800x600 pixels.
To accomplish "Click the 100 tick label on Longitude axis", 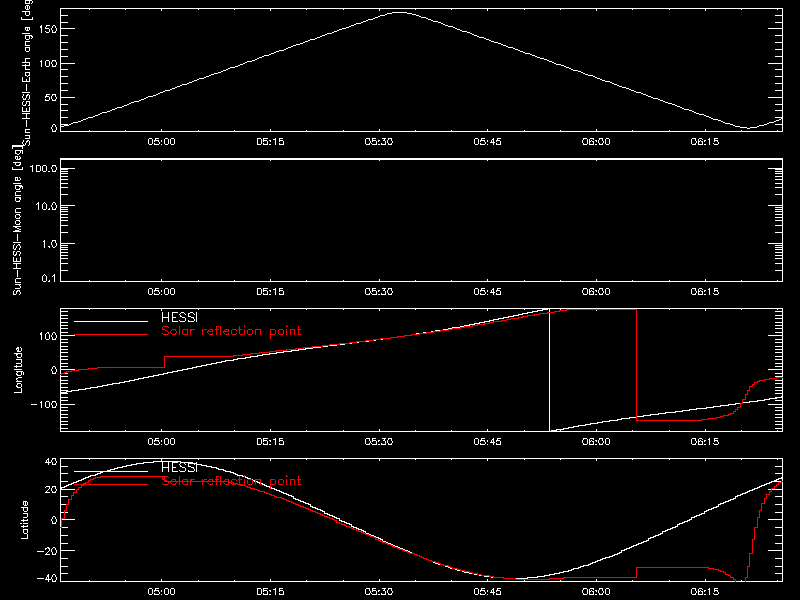I will tap(47, 336).
